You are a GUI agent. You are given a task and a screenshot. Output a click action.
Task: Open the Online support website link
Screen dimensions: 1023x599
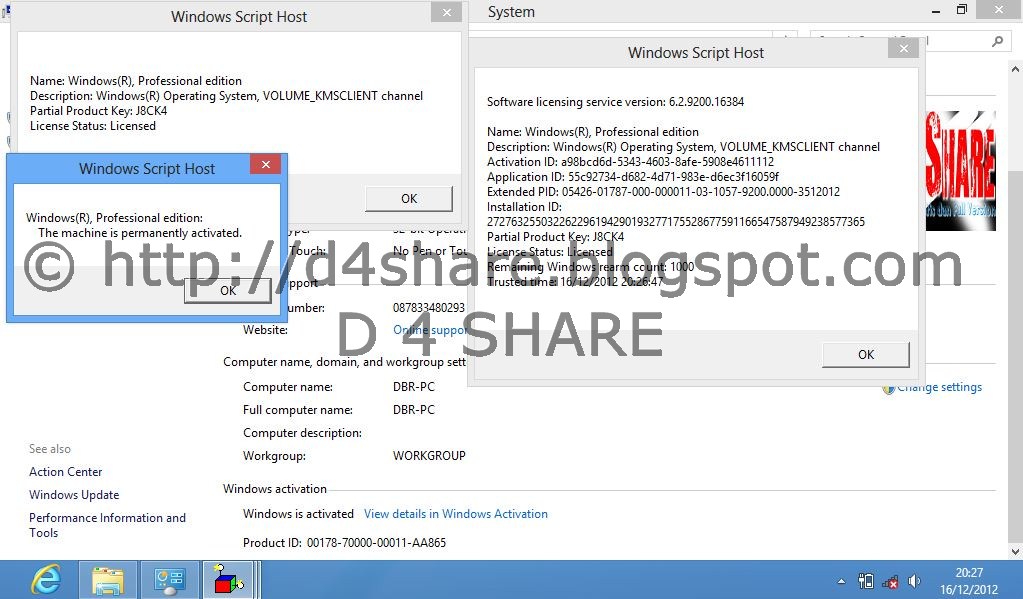[x=430, y=330]
